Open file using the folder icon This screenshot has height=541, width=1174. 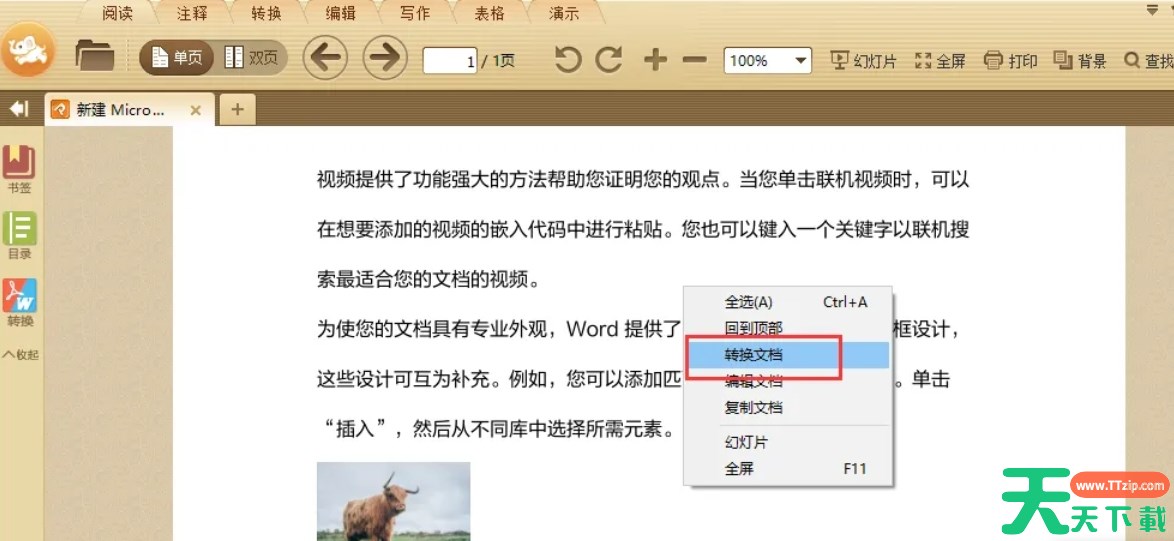coord(95,58)
